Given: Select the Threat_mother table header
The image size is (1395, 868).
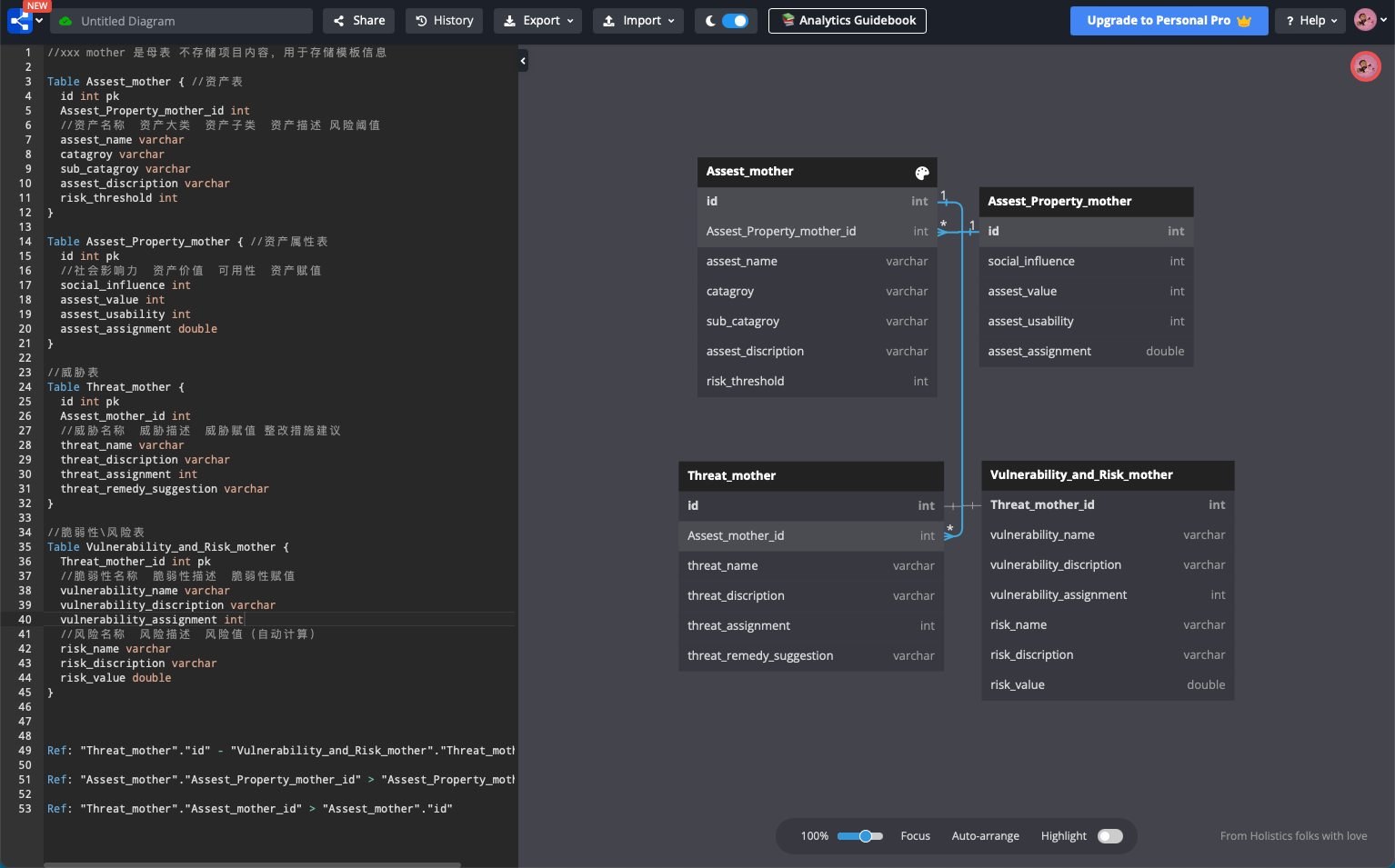Looking at the screenshot, I should (x=810, y=476).
